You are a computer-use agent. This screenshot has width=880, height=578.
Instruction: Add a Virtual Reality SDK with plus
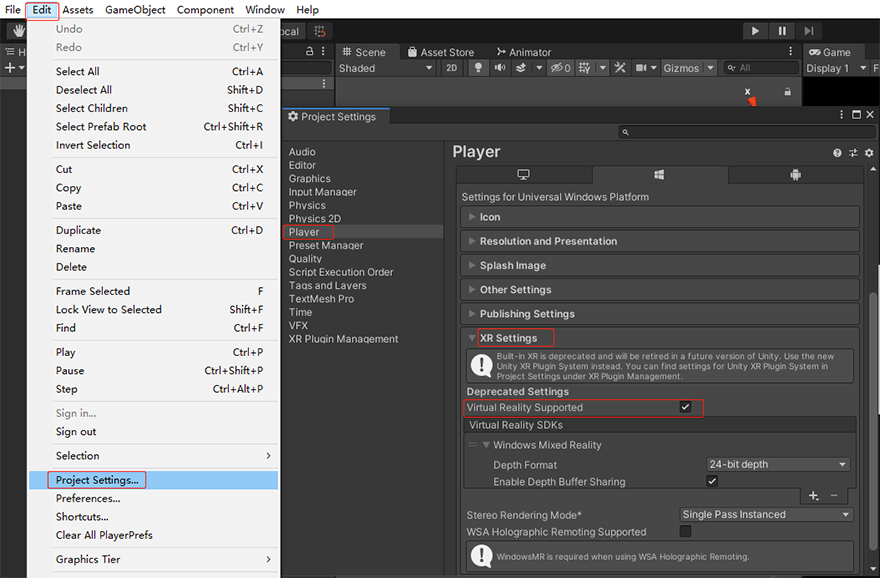pos(813,496)
